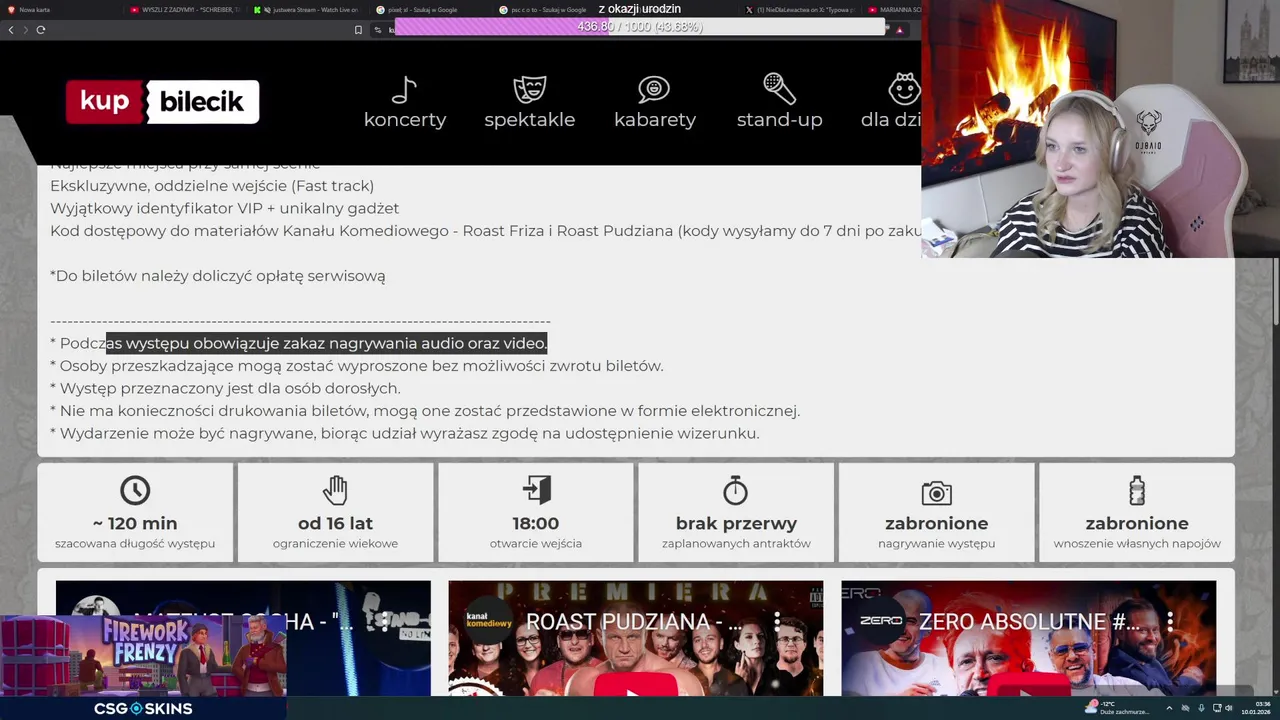
Task: Click the volume speaker tray icon
Action: pos(1230,708)
